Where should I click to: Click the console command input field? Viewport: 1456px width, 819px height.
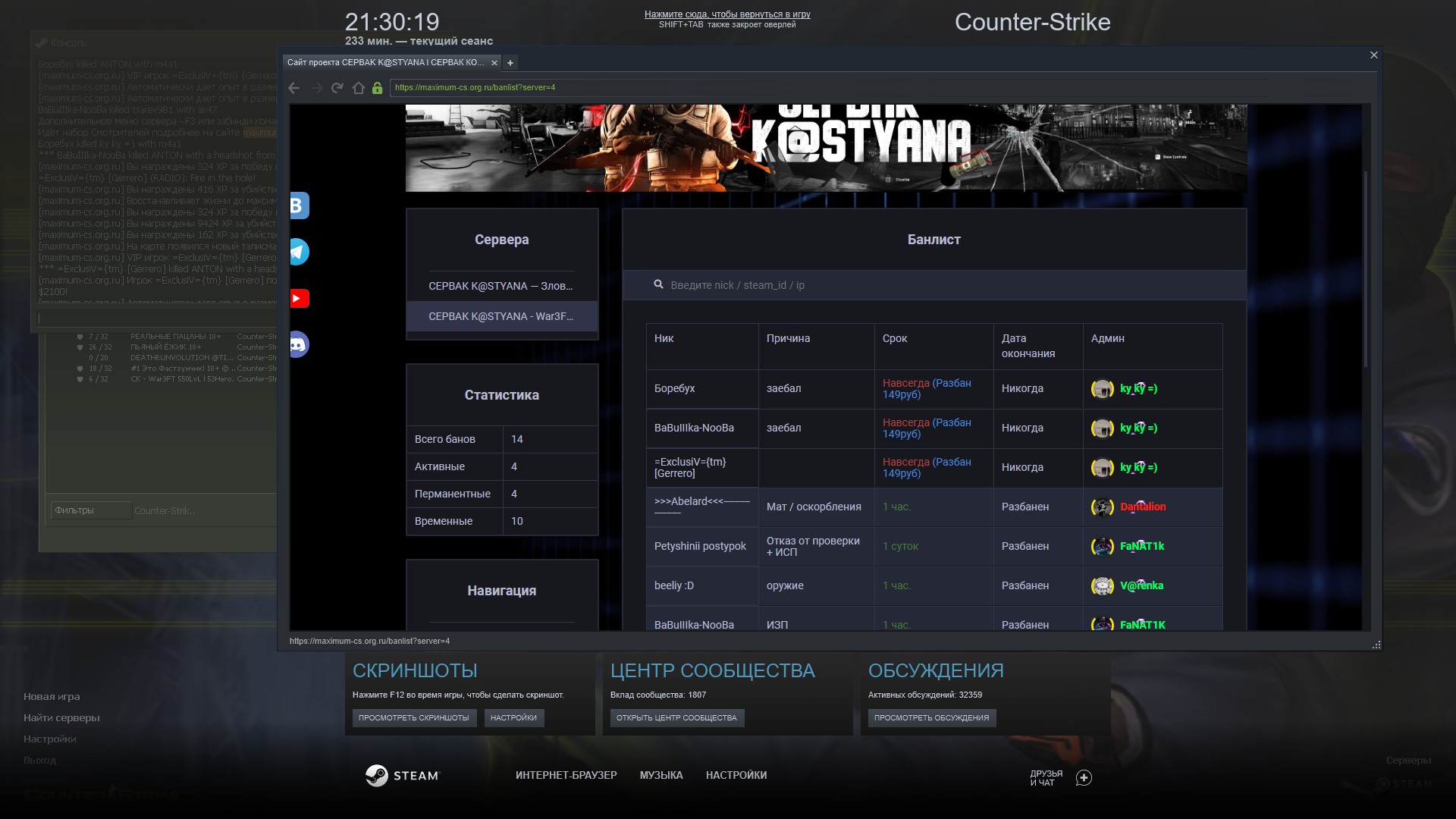[158, 319]
